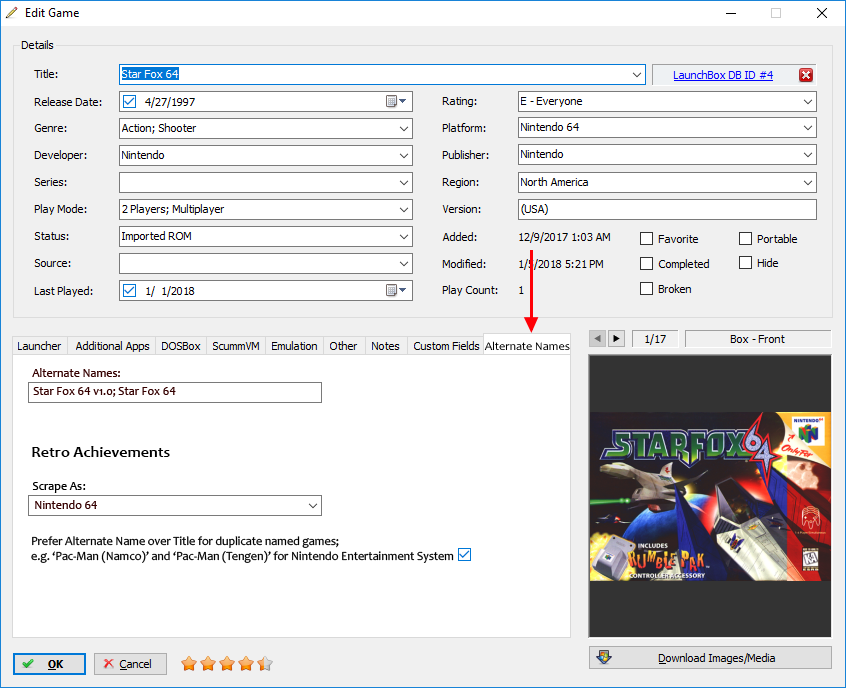Click the Star Fox 64 box art image

coord(710,496)
